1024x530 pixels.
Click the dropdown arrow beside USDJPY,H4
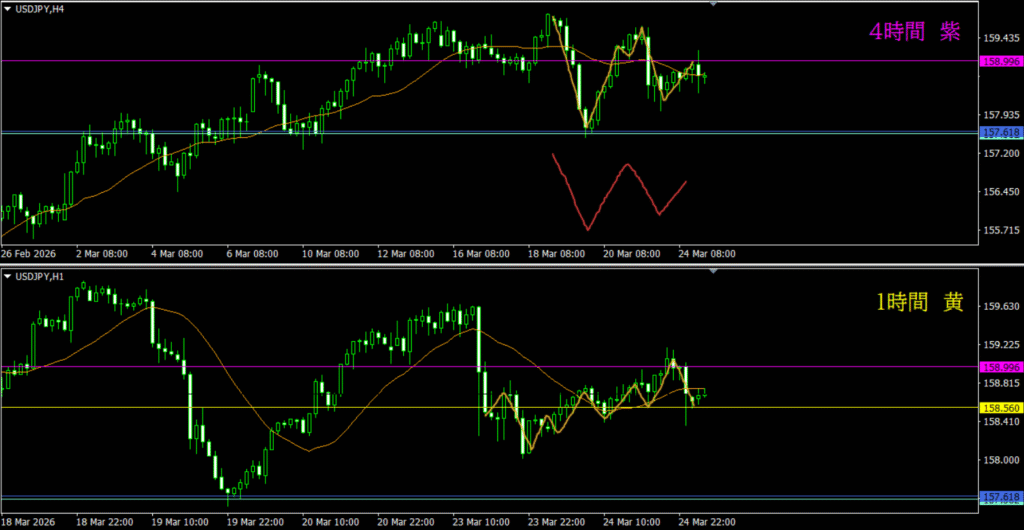pyautogui.click(x=7, y=8)
